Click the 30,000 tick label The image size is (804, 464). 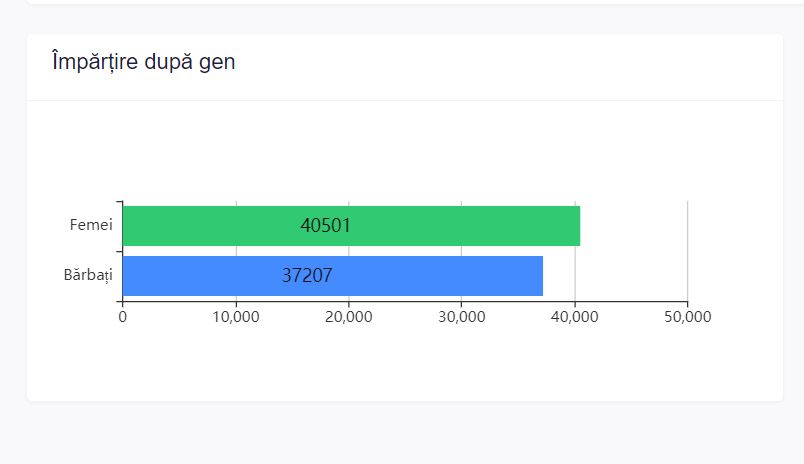(461, 317)
